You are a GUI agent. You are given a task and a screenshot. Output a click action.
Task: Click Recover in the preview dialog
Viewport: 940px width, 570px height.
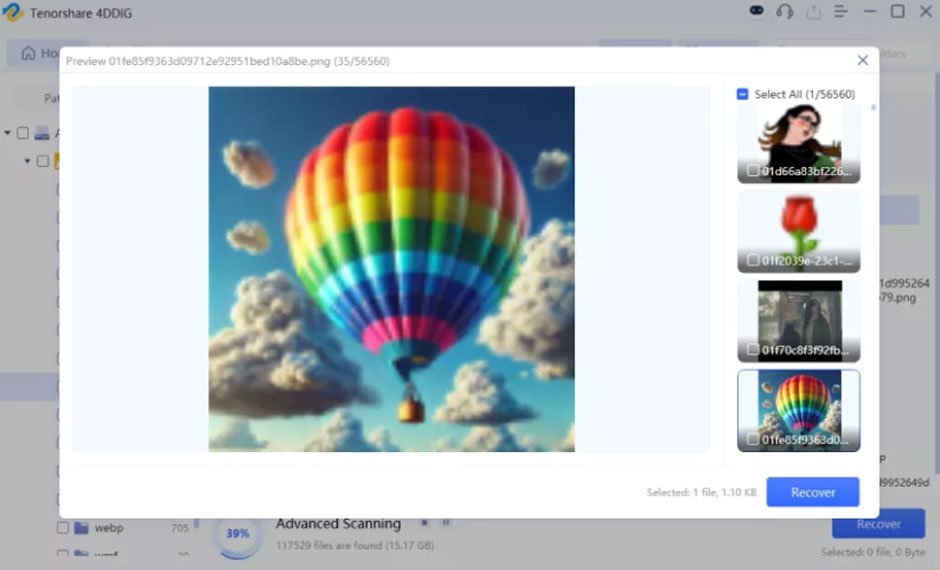pyautogui.click(x=813, y=492)
